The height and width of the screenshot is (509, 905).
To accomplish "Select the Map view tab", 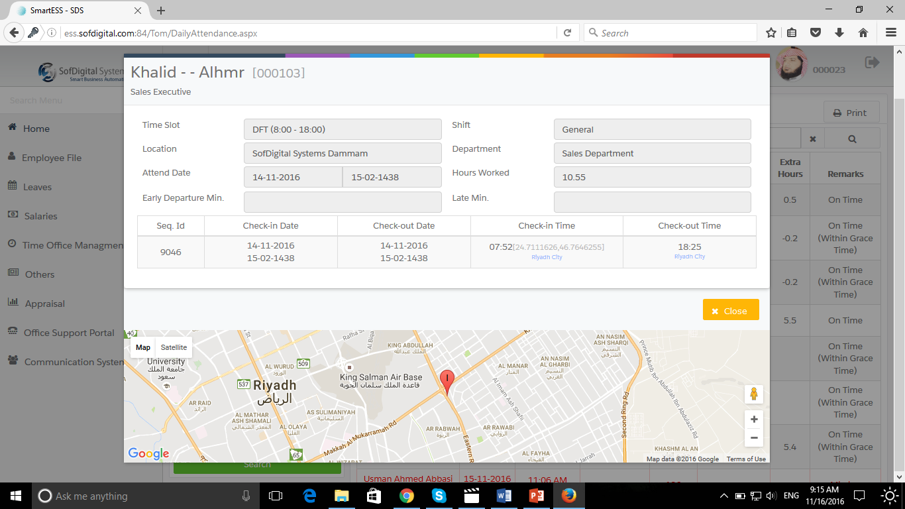I will coord(143,347).
